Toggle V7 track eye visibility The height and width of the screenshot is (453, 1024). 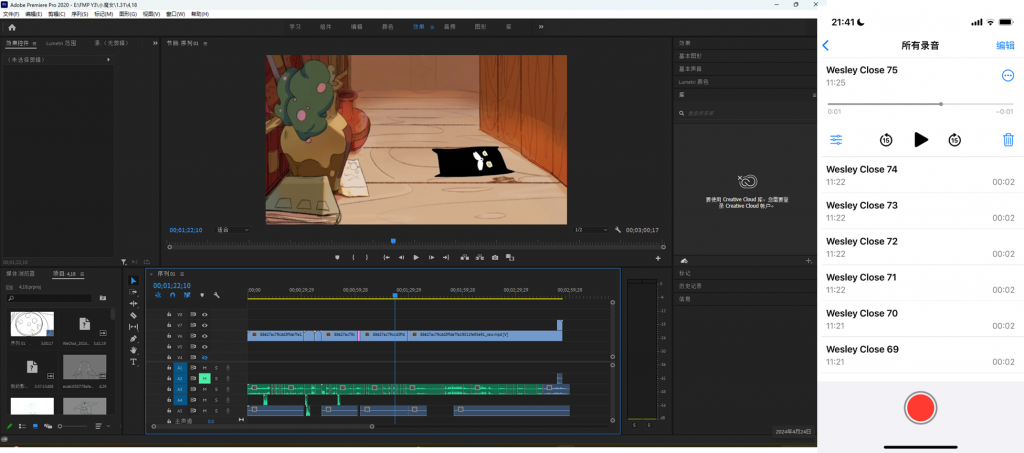point(204,325)
